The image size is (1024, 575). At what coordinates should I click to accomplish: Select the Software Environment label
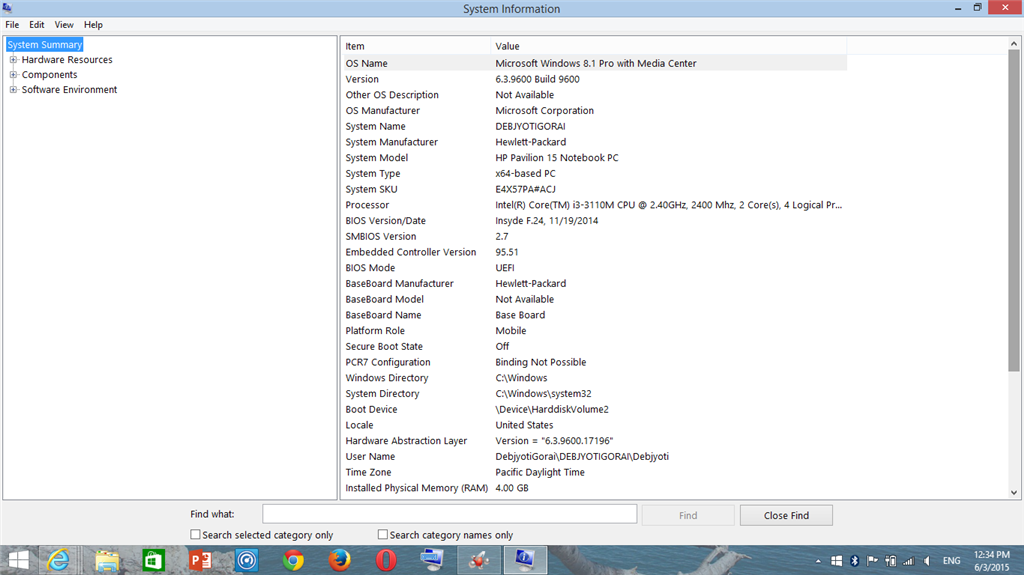tap(69, 90)
